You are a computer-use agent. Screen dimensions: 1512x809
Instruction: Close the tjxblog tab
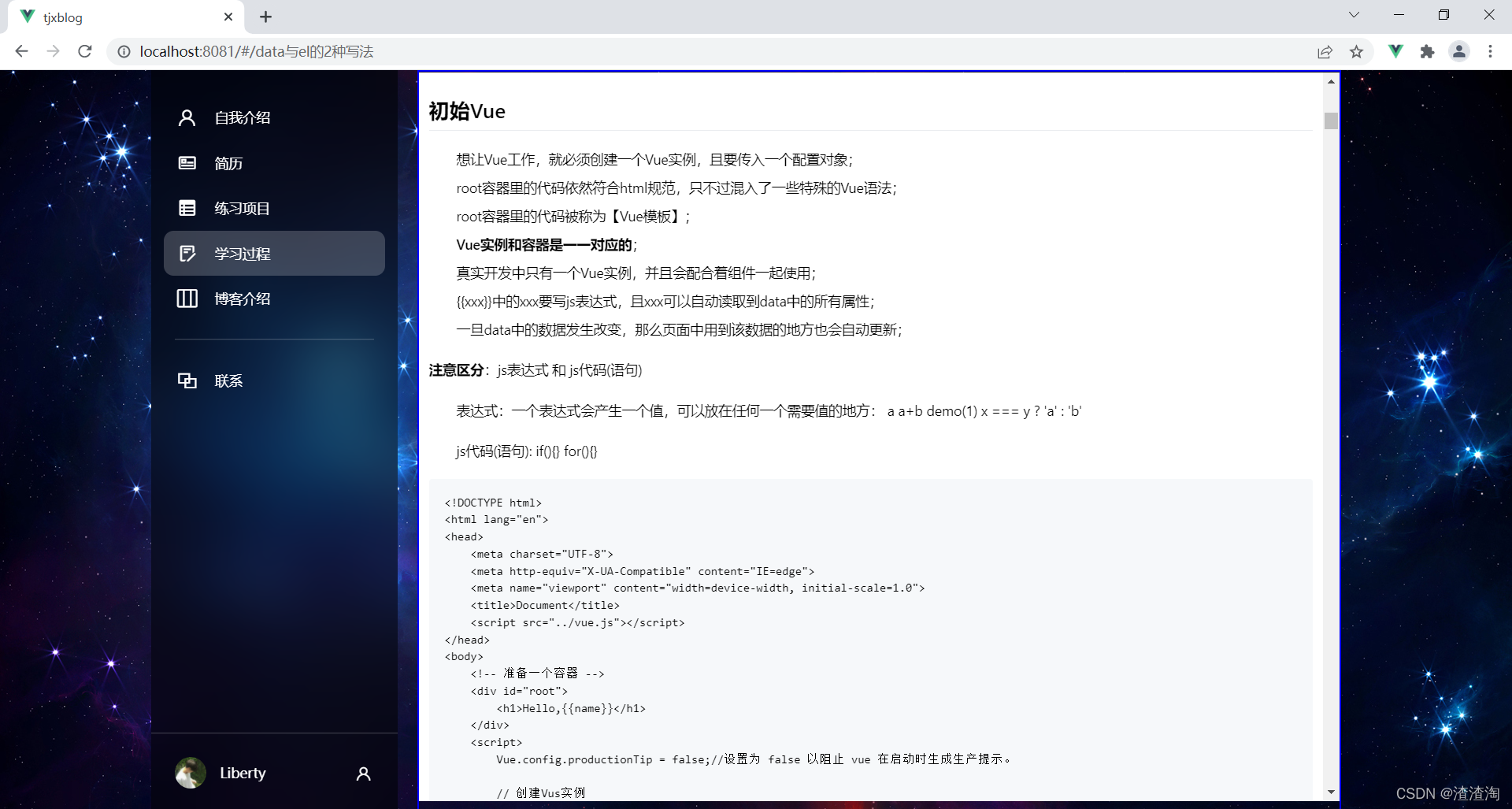click(x=228, y=17)
